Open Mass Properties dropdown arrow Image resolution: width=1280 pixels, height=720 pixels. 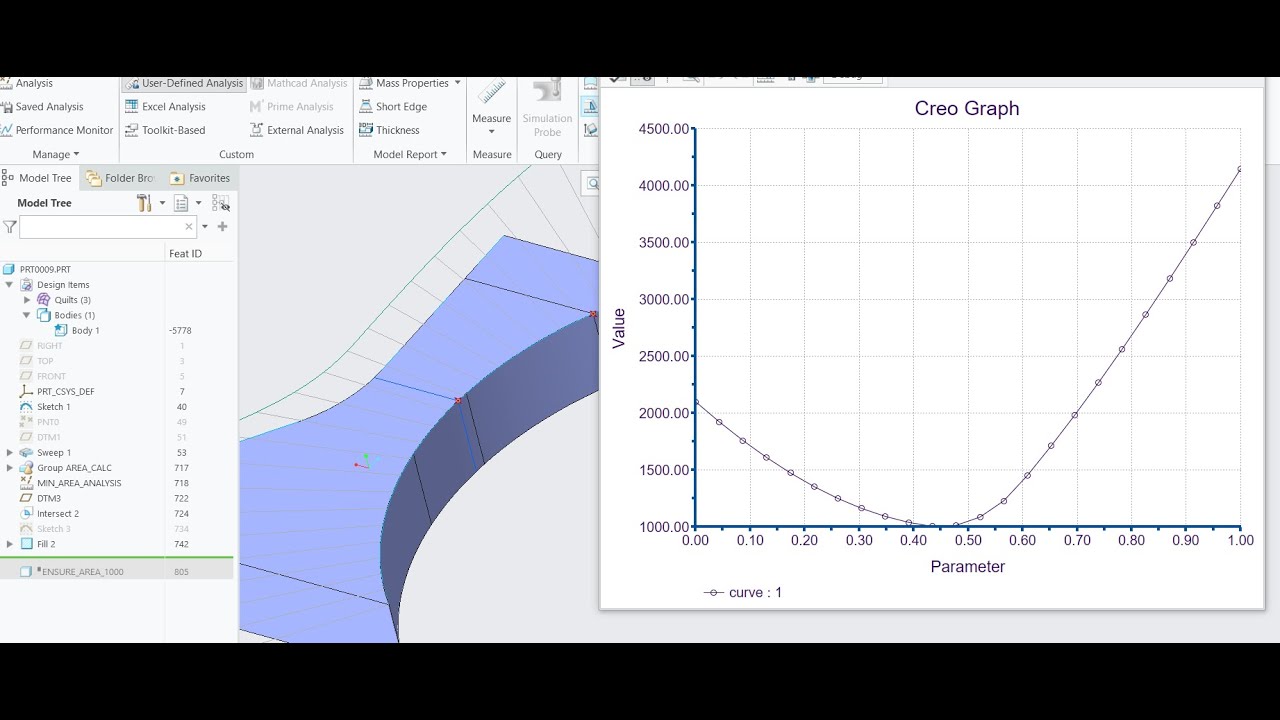[457, 84]
